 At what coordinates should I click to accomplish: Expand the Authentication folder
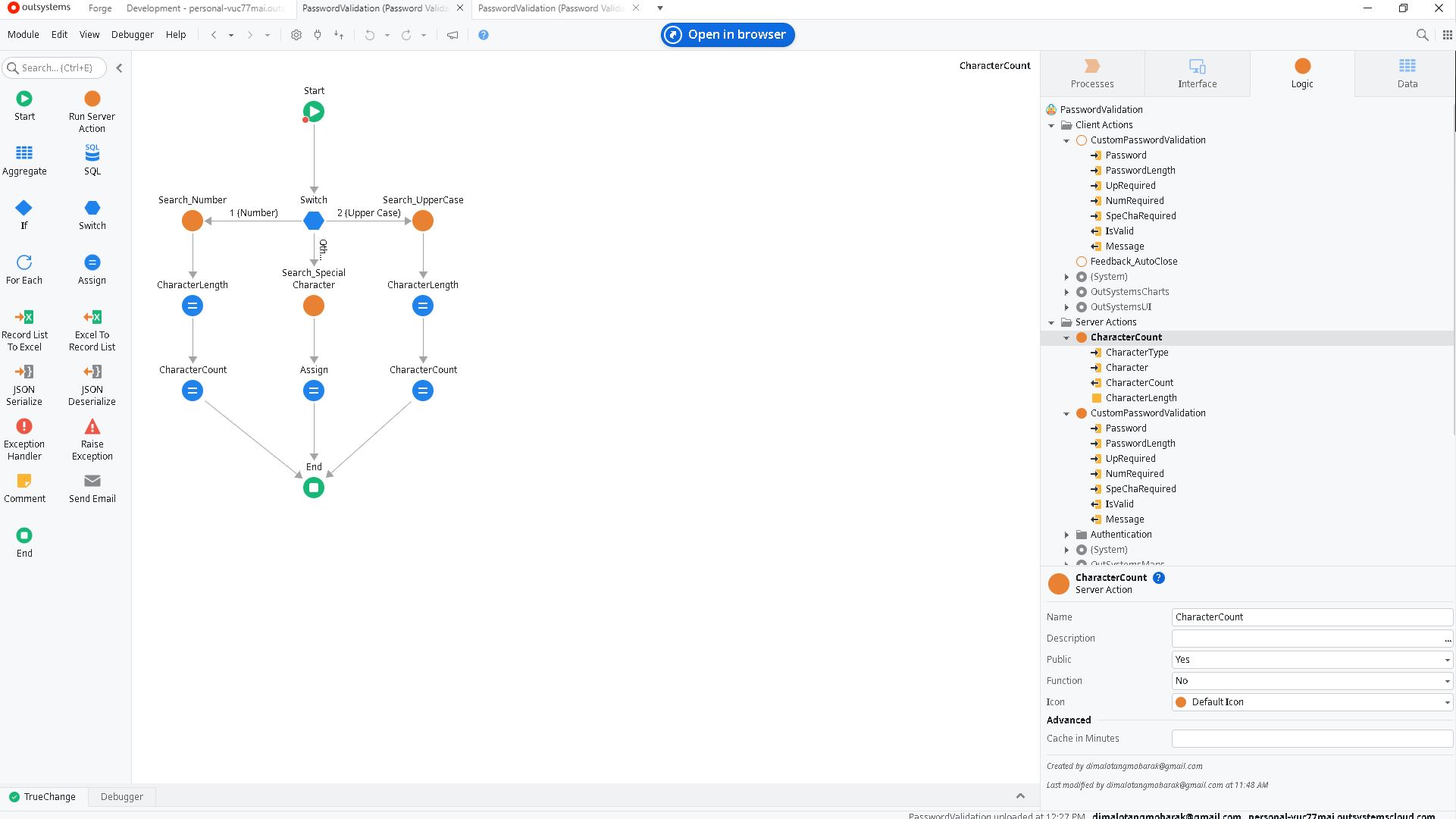click(1066, 535)
